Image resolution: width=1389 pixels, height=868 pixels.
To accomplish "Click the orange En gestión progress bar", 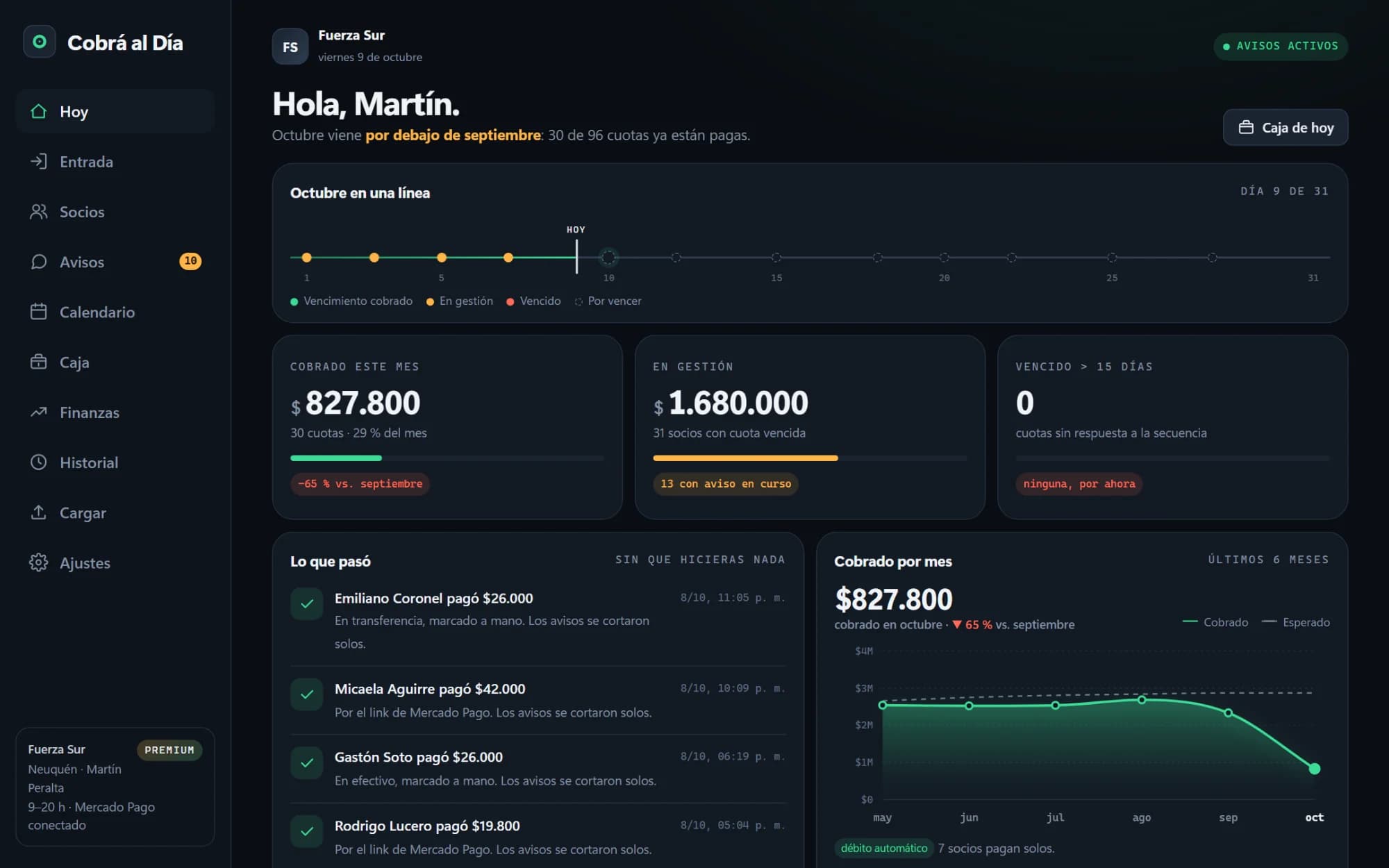I will tap(745, 458).
